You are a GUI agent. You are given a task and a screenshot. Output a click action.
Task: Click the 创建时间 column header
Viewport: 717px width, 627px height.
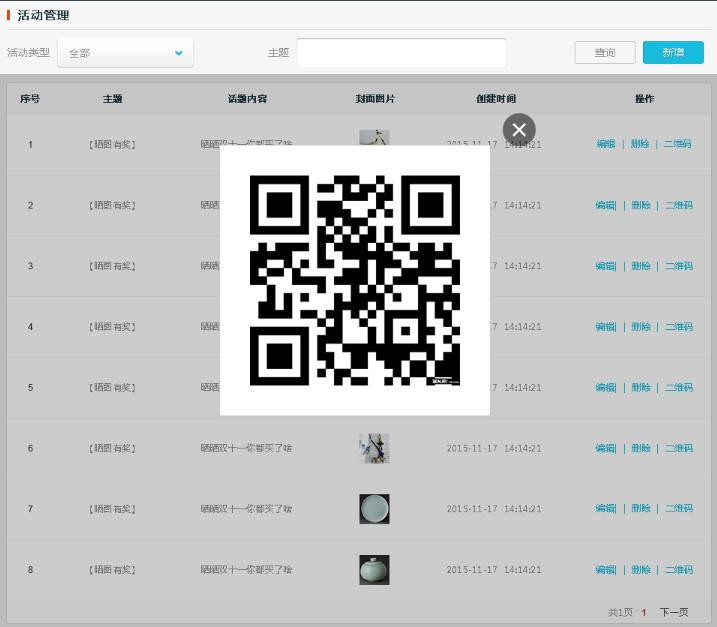pyautogui.click(x=496, y=99)
